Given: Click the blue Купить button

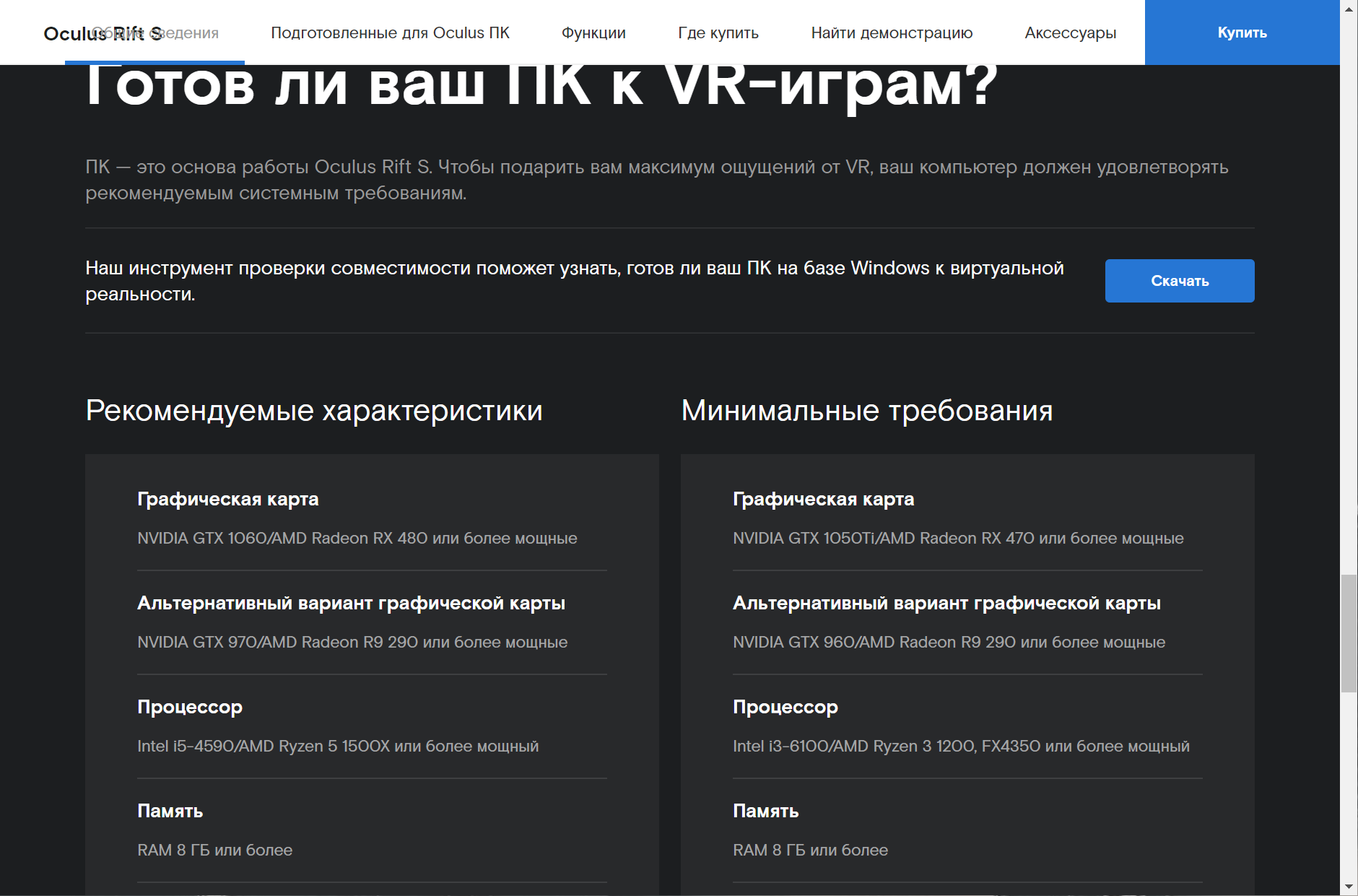Looking at the screenshot, I should tap(1242, 32).
